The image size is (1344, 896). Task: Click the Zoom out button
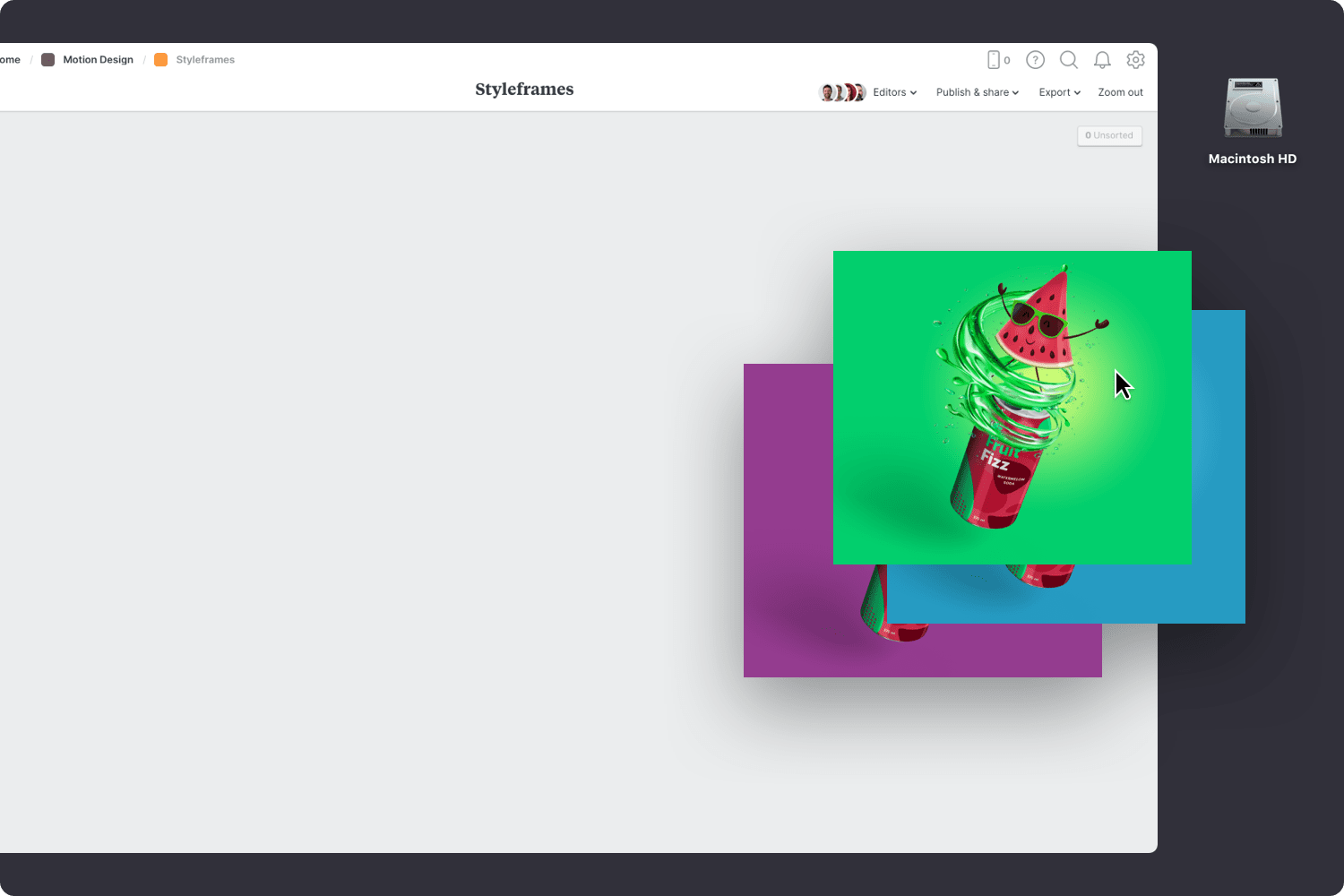click(x=1120, y=91)
